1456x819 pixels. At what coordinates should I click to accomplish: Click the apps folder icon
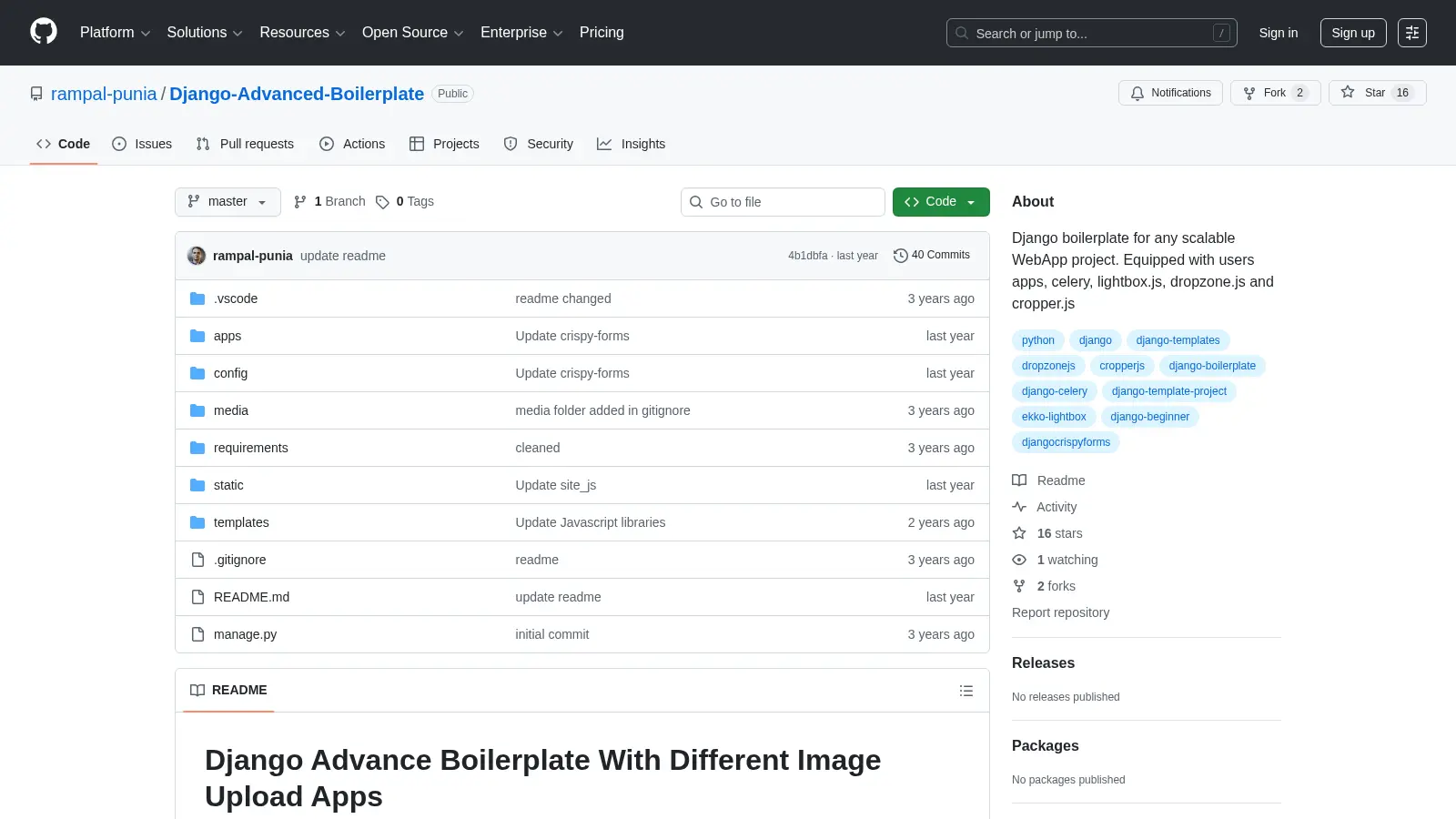(197, 336)
